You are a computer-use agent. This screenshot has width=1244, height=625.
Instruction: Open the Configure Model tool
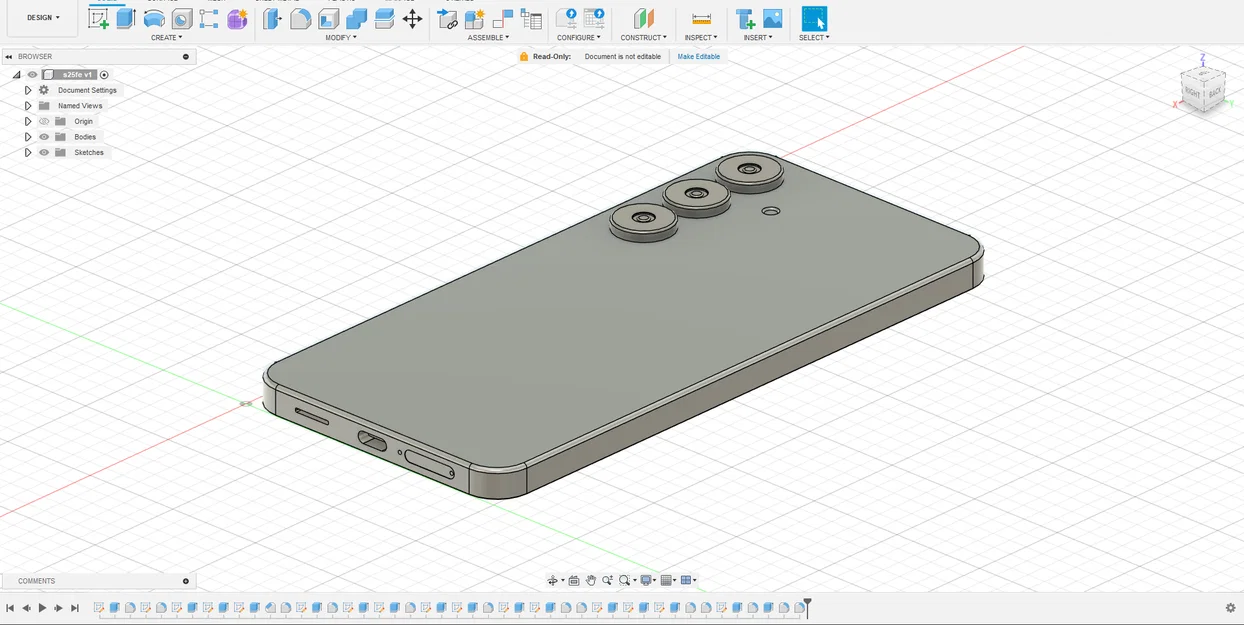tap(566, 18)
